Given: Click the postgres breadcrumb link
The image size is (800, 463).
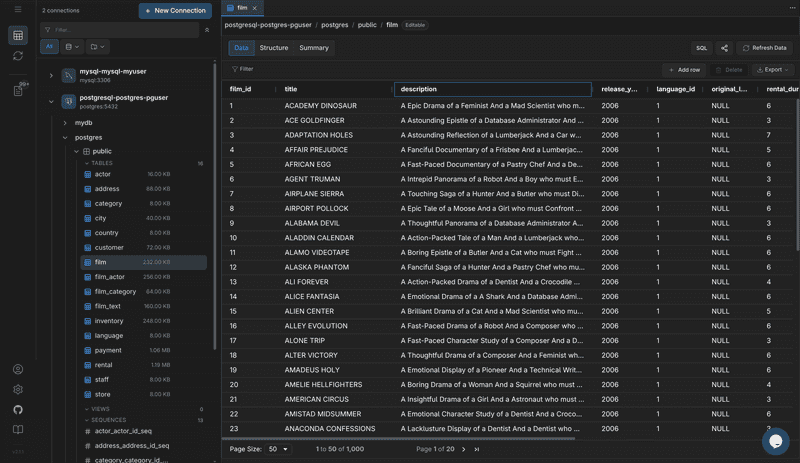Looking at the screenshot, I should [x=335, y=25].
